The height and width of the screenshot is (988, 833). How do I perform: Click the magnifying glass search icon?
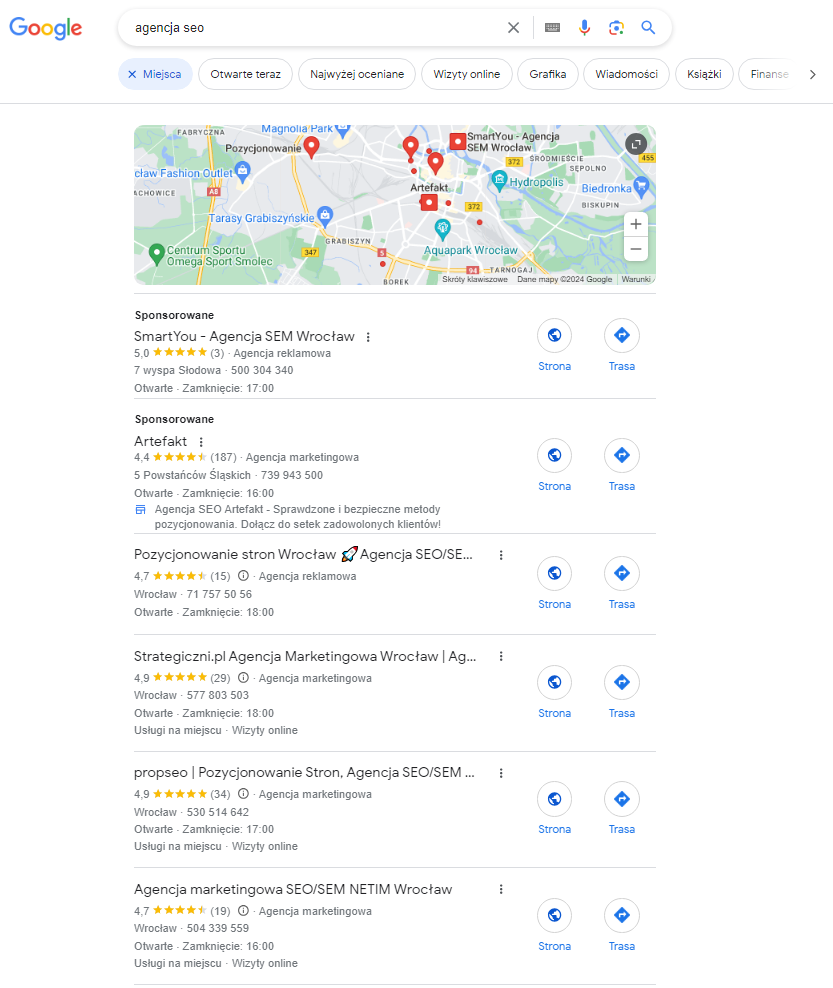coord(648,28)
